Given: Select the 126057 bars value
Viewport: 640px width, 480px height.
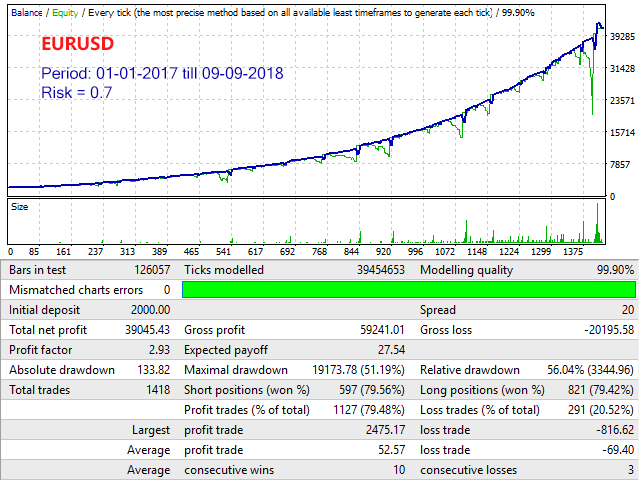Looking at the screenshot, I should [152, 270].
